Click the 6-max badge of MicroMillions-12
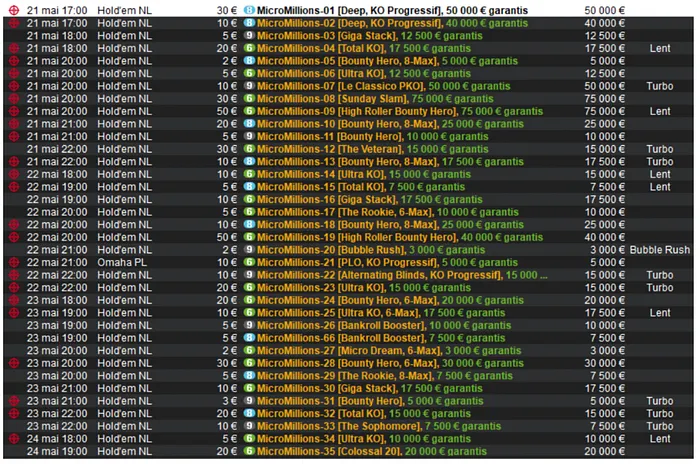The image size is (700, 464). coord(249,149)
